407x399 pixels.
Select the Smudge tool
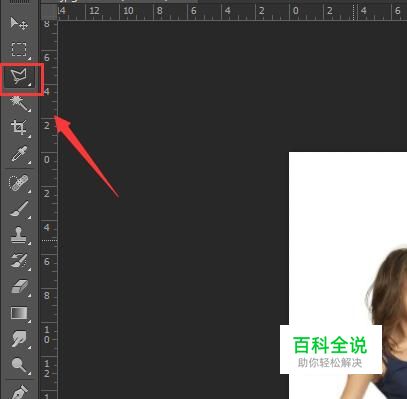point(19,339)
